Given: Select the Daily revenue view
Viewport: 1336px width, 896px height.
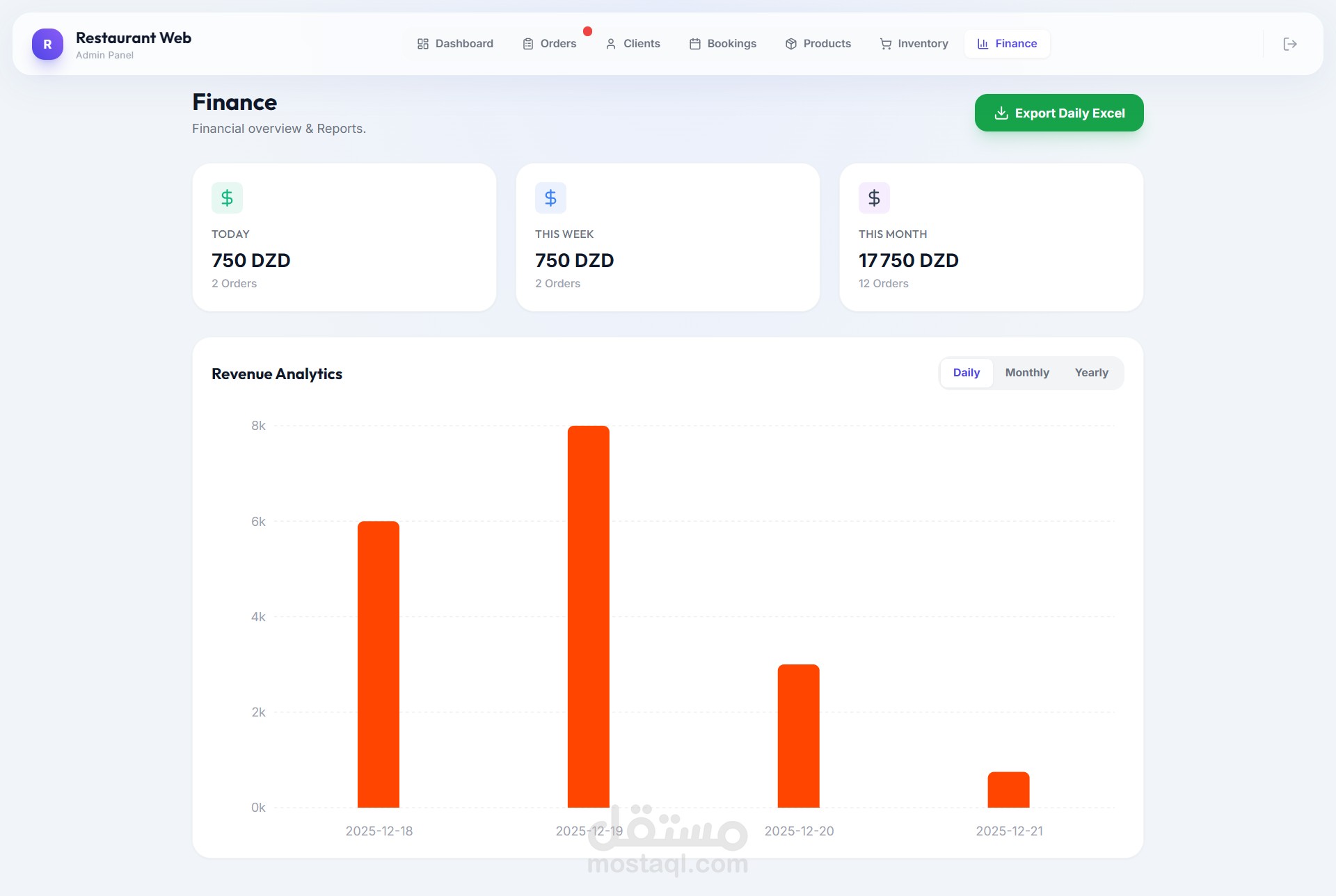Looking at the screenshot, I should click(x=966, y=373).
